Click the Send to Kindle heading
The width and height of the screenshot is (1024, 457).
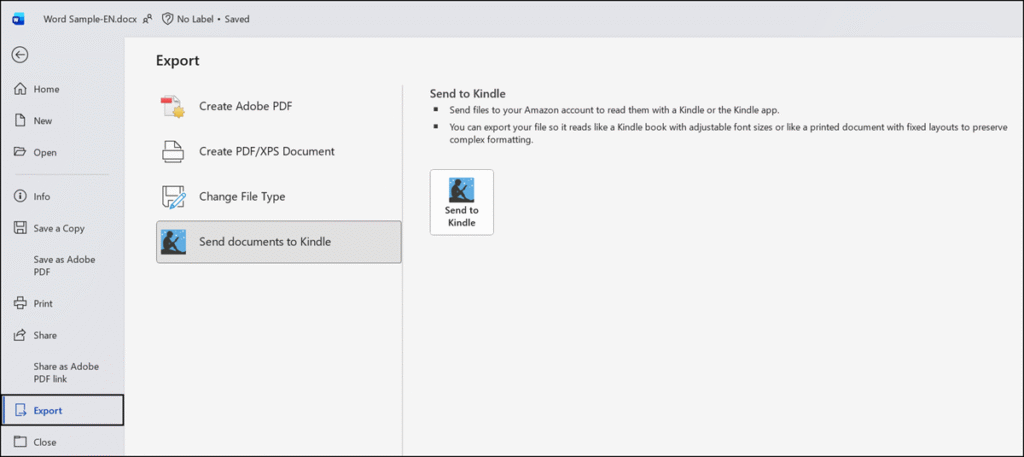point(468,94)
